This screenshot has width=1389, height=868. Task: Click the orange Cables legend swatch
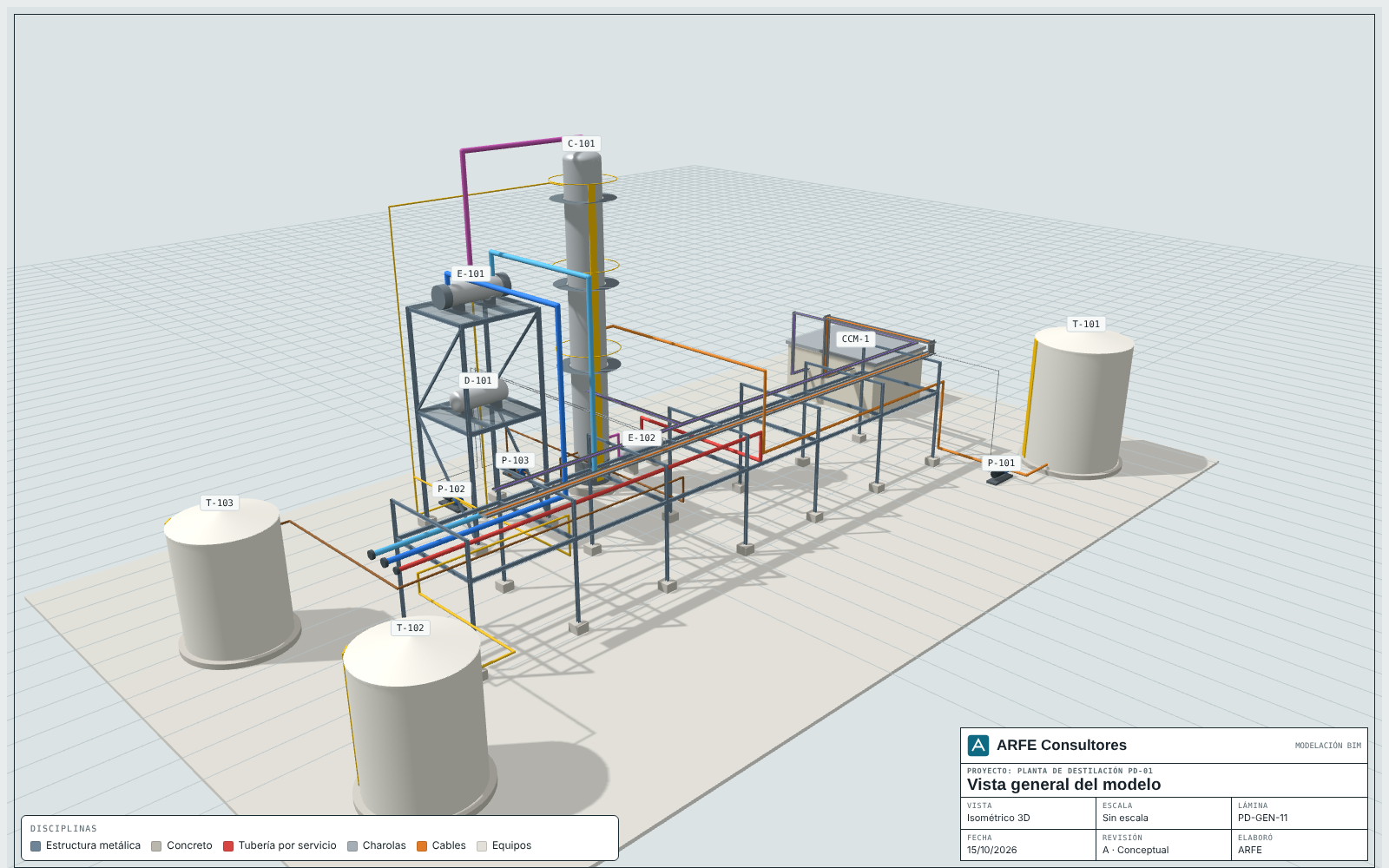tap(422, 846)
